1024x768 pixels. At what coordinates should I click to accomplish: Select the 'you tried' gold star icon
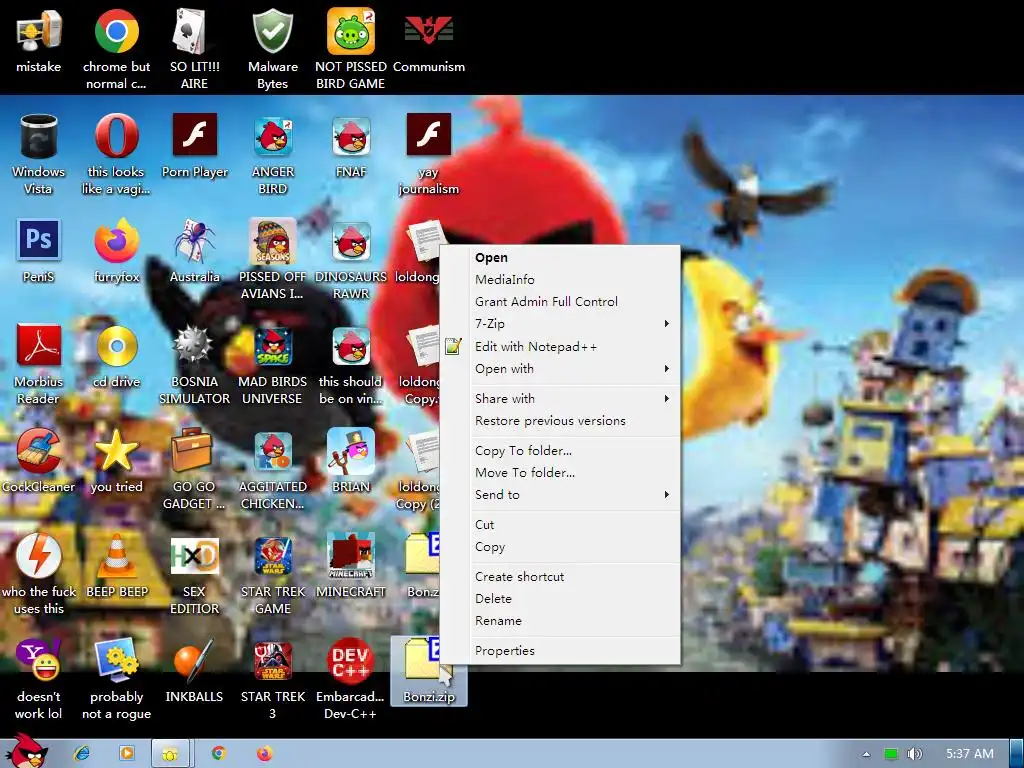[116, 451]
